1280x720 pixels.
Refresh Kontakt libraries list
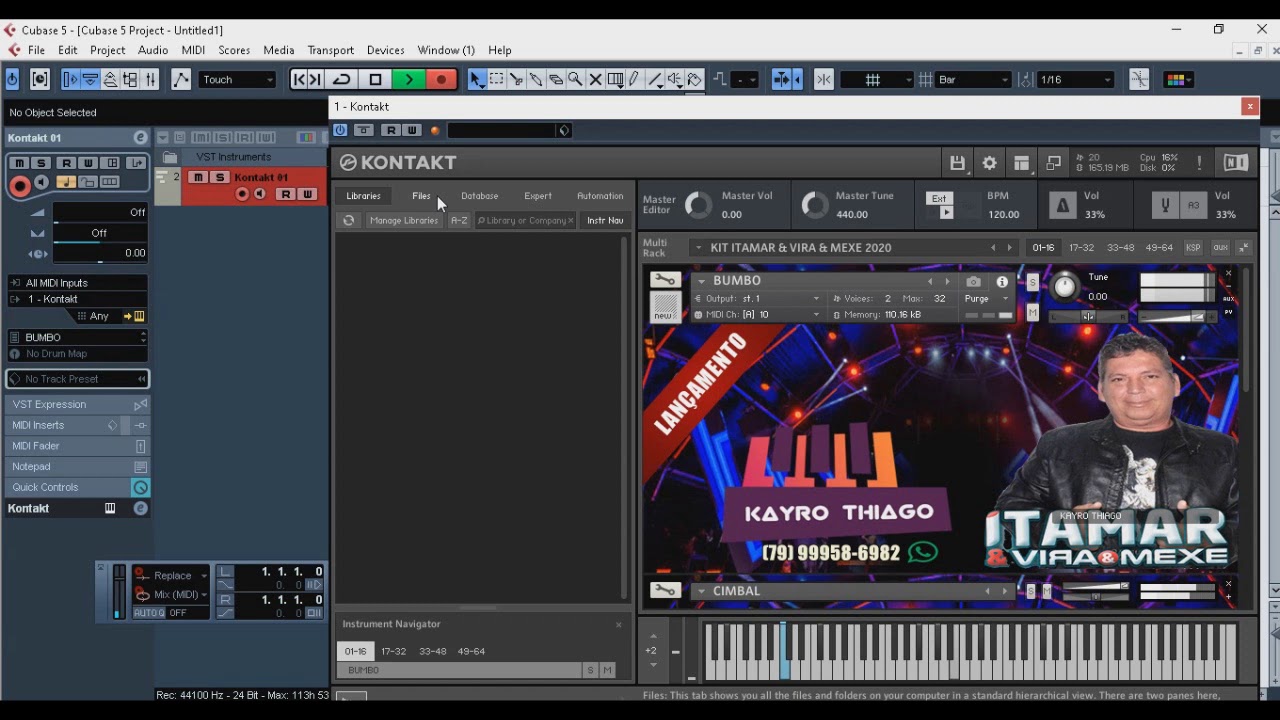click(348, 220)
